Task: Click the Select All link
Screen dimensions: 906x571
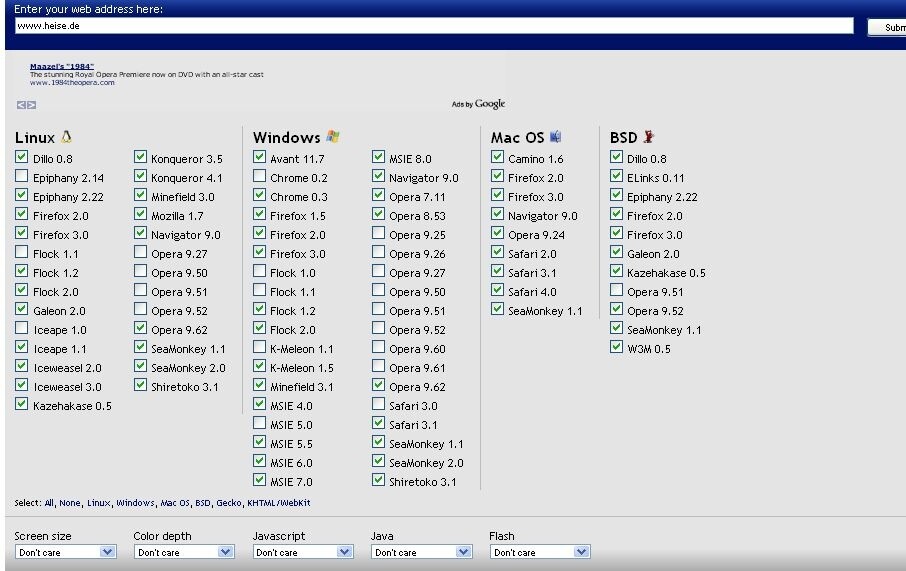Action: [x=49, y=503]
